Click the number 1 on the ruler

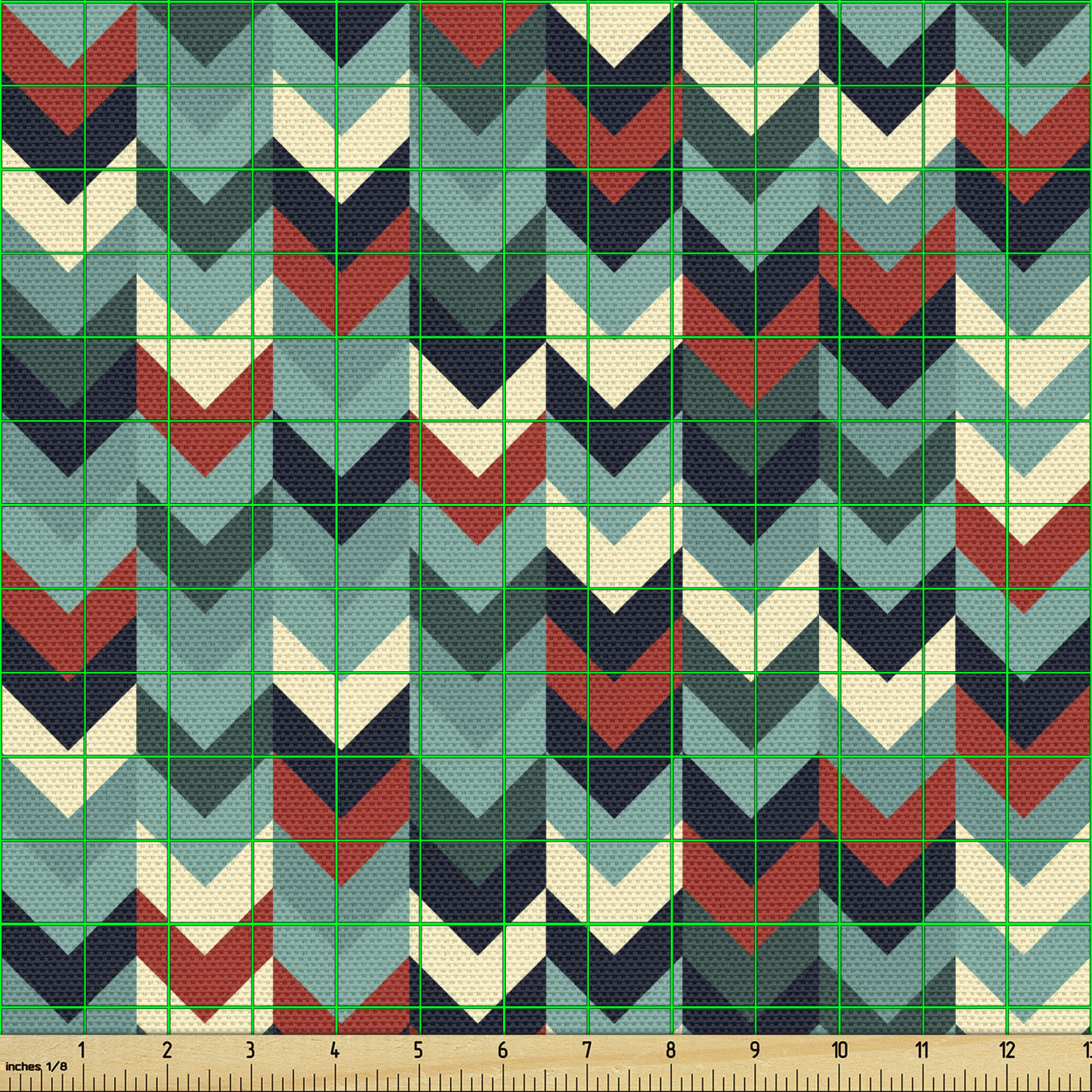point(82,1050)
